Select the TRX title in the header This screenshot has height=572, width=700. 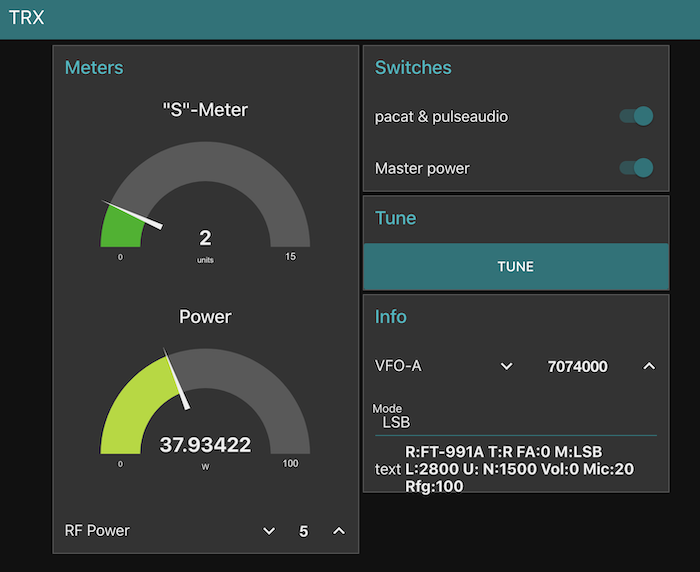(x=27, y=18)
